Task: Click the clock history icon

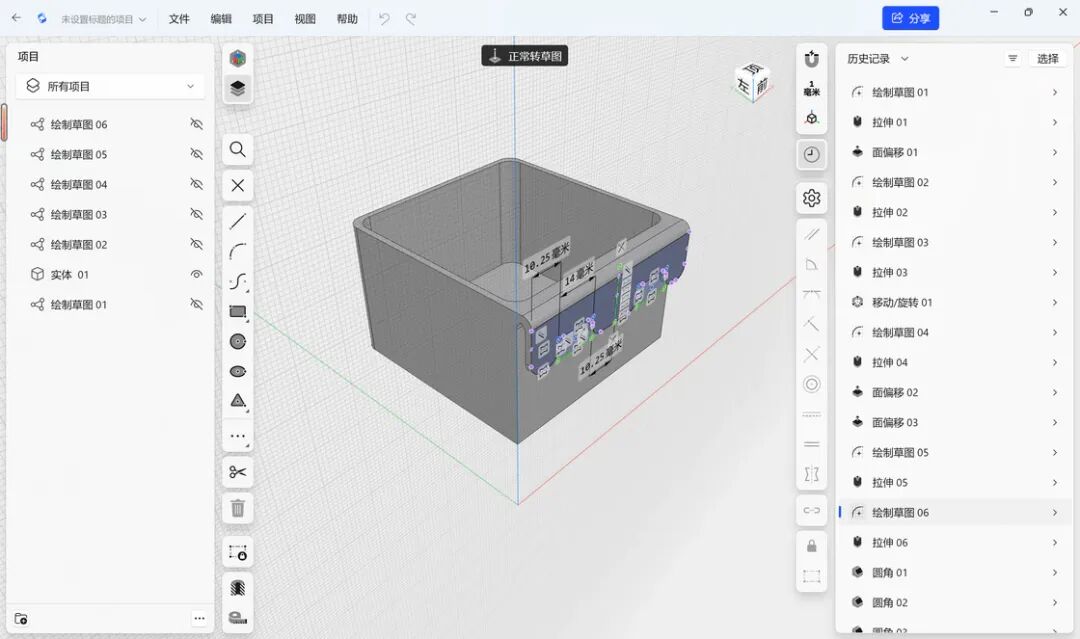Action: pyautogui.click(x=811, y=154)
